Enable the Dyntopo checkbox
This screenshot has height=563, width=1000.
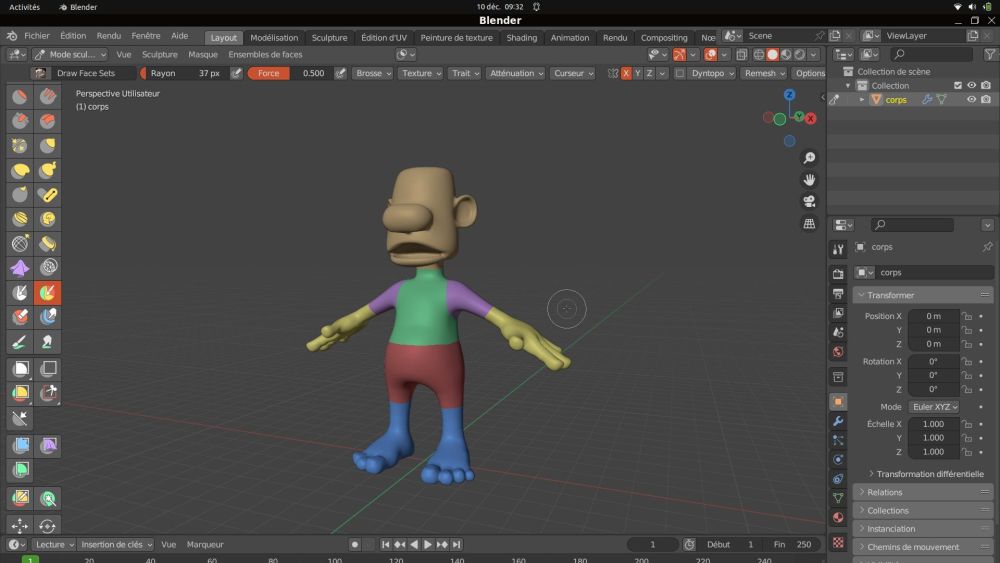click(x=680, y=73)
